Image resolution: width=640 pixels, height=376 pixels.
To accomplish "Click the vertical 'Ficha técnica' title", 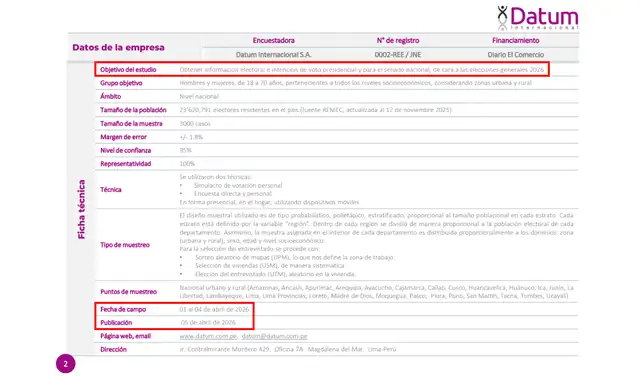I will (82, 209).
